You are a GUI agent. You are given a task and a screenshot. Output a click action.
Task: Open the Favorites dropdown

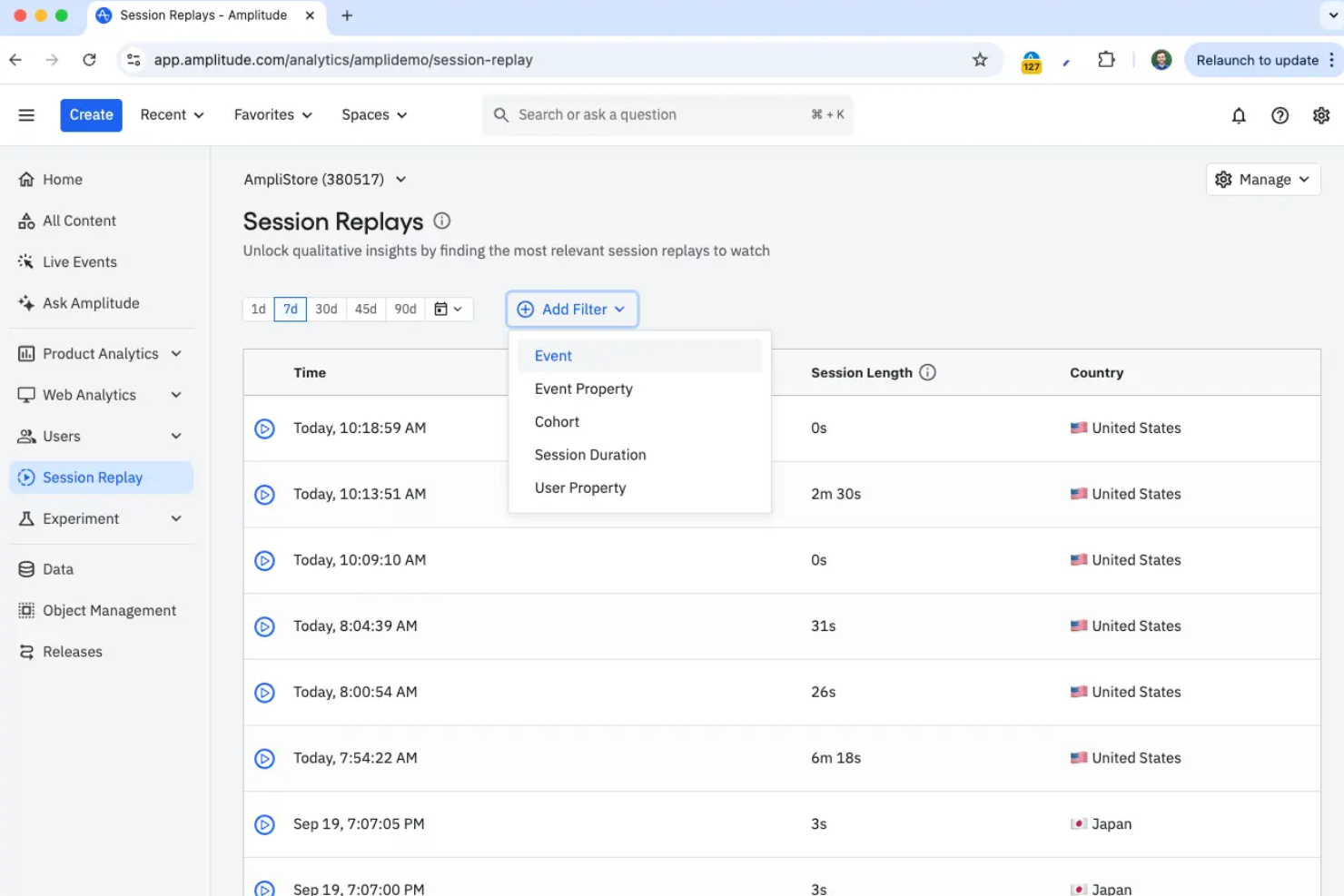272,115
